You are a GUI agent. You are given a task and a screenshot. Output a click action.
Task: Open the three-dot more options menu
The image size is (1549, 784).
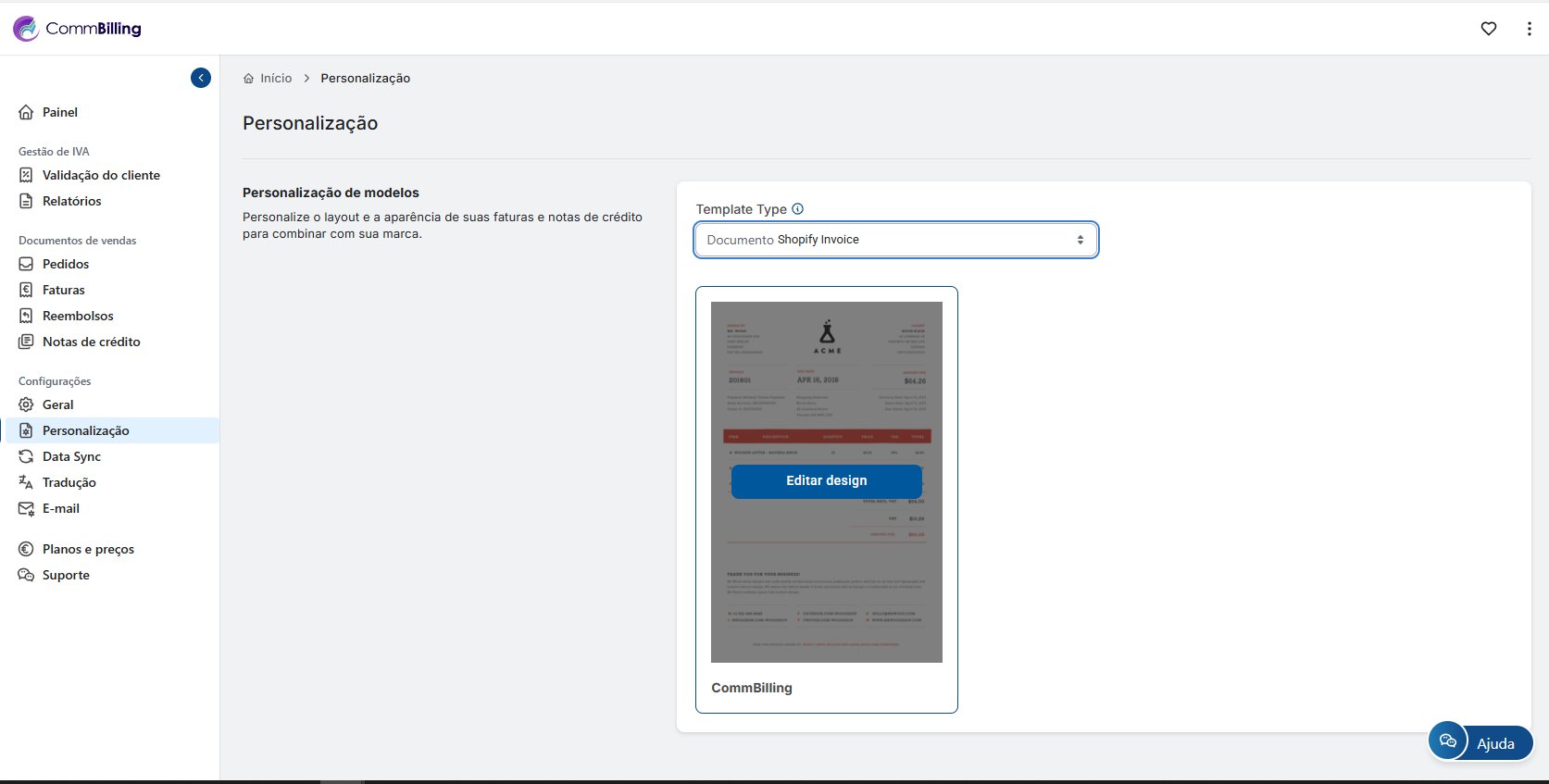[x=1529, y=29]
